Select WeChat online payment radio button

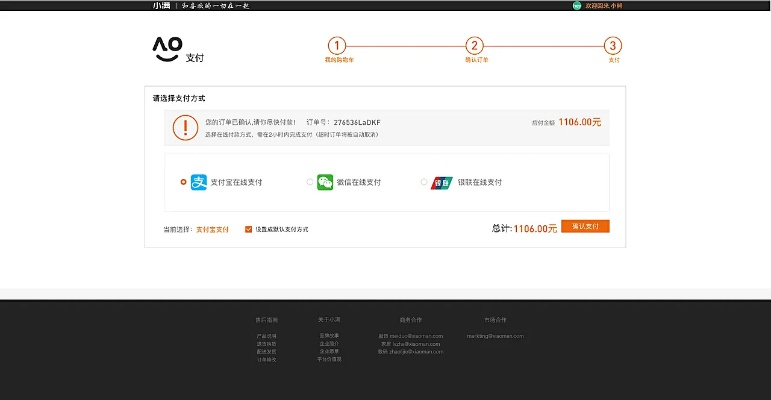coord(310,182)
